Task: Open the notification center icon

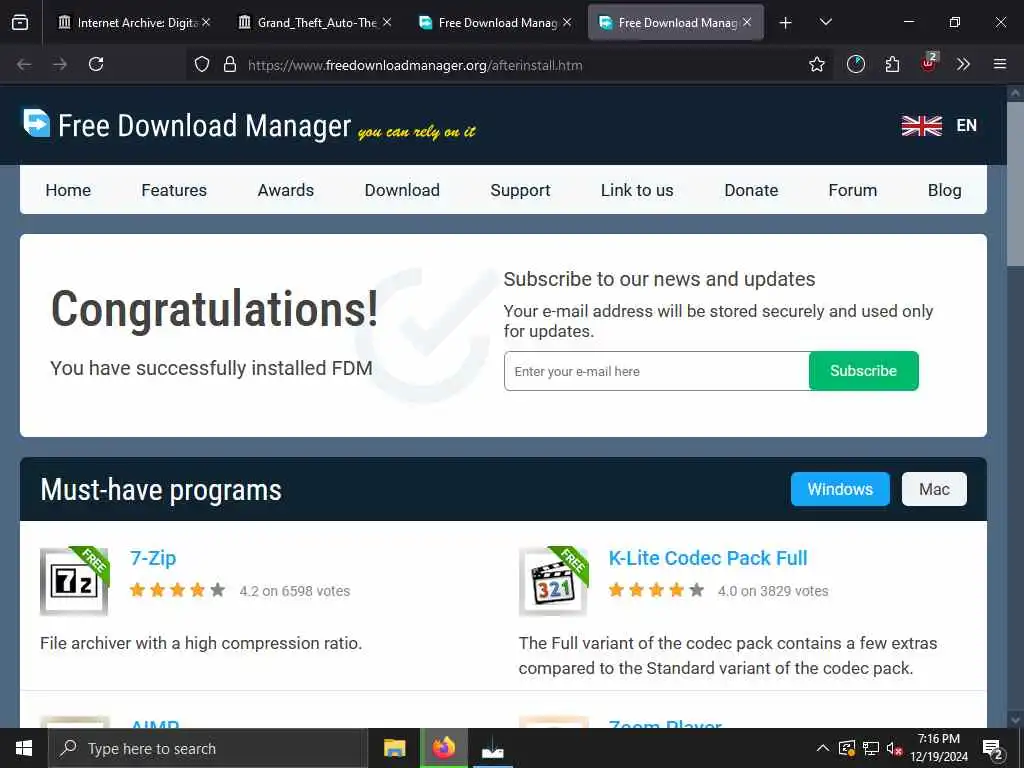Action: (993, 750)
